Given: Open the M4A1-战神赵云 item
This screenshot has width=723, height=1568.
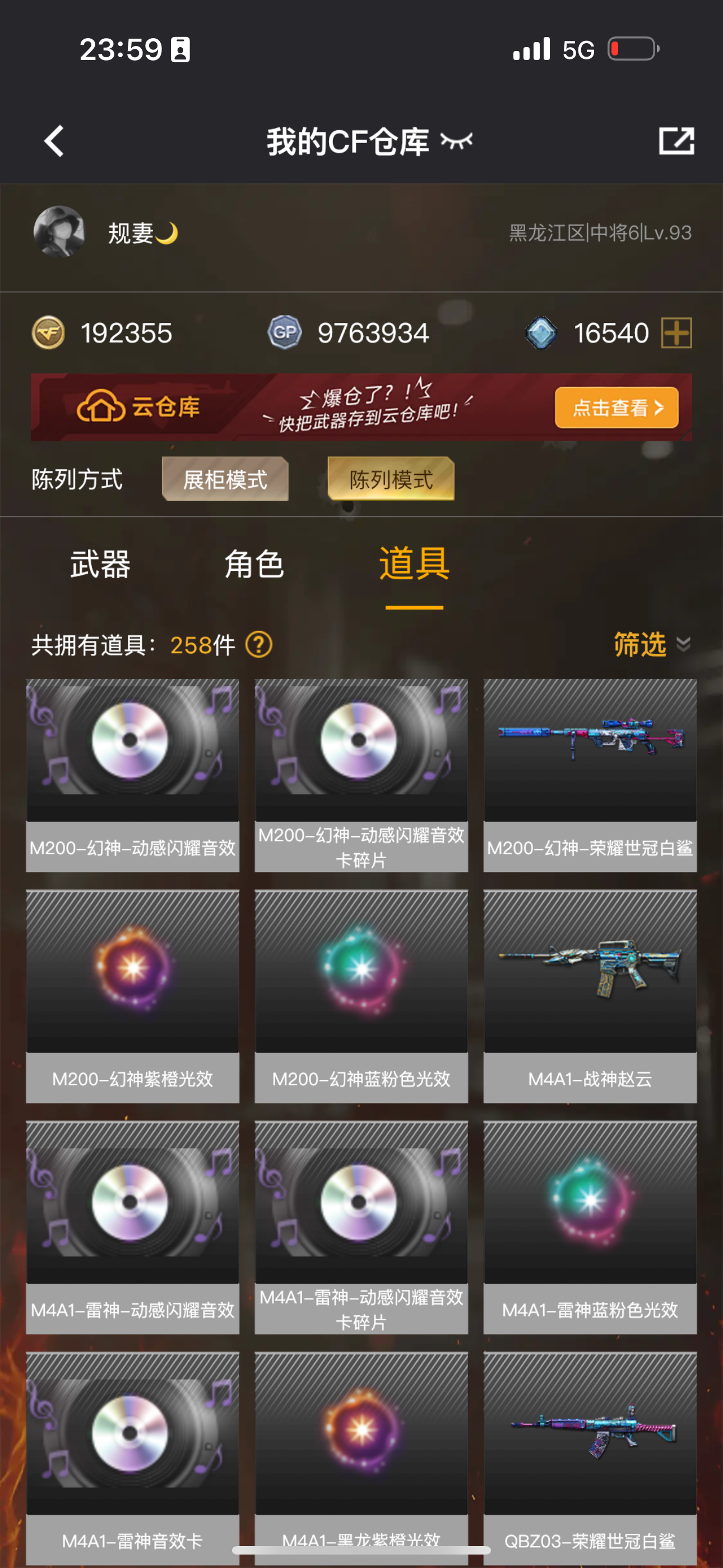Looking at the screenshot, I should [590, 997].
